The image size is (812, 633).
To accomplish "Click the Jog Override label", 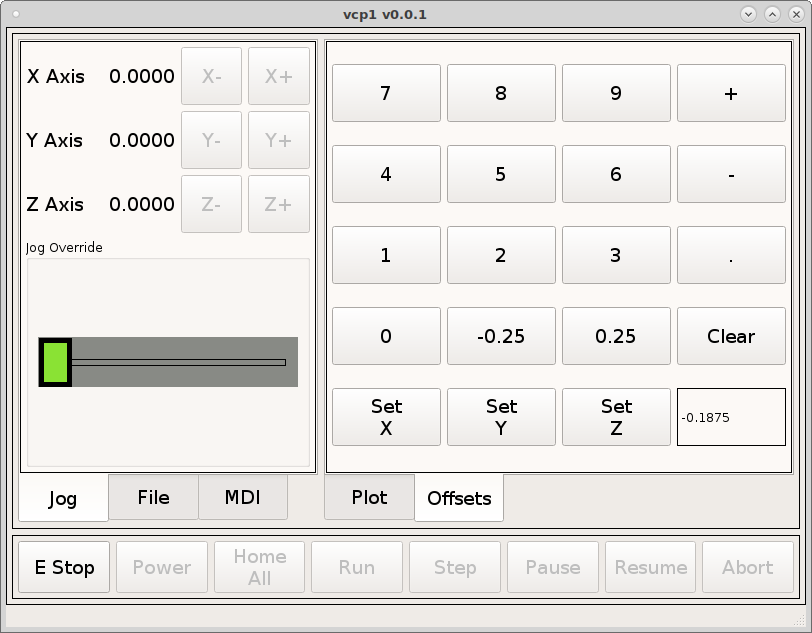I will [x=64, y=248].
